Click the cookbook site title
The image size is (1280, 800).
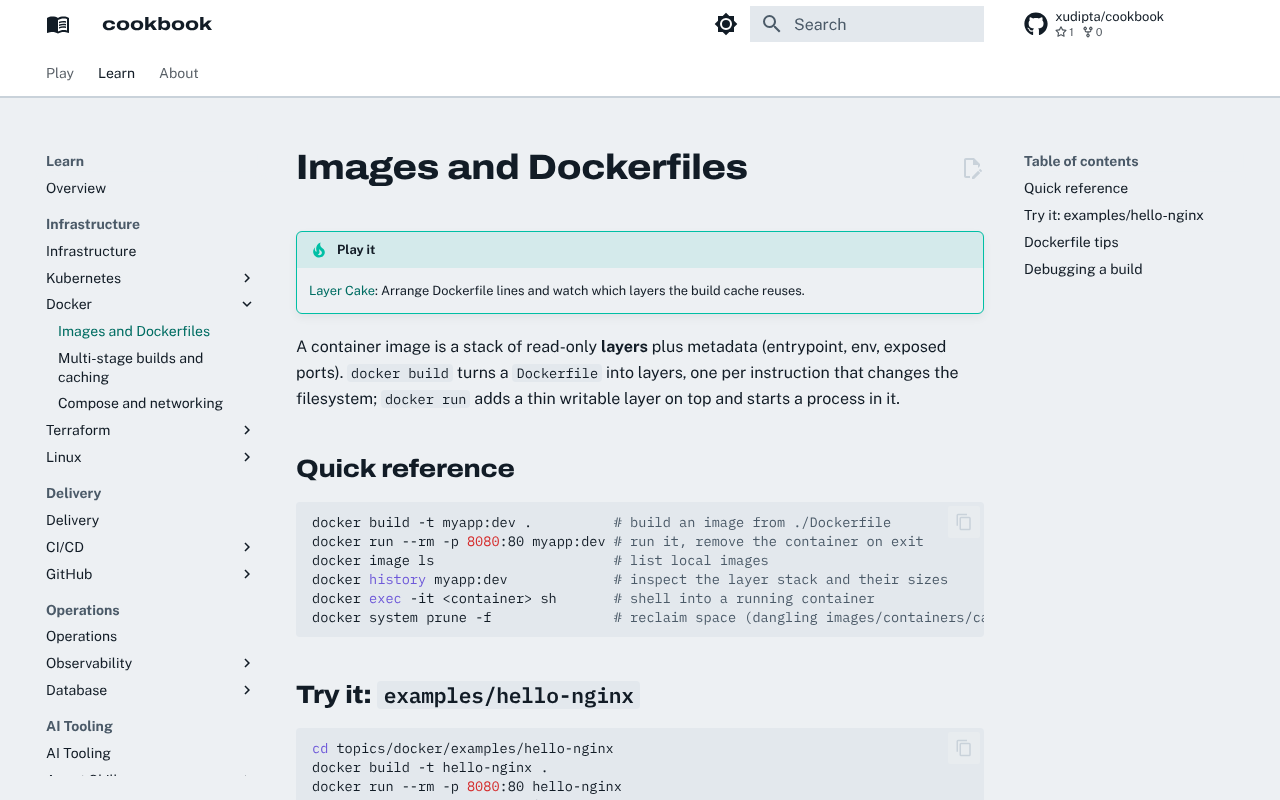tap(157, 24)
